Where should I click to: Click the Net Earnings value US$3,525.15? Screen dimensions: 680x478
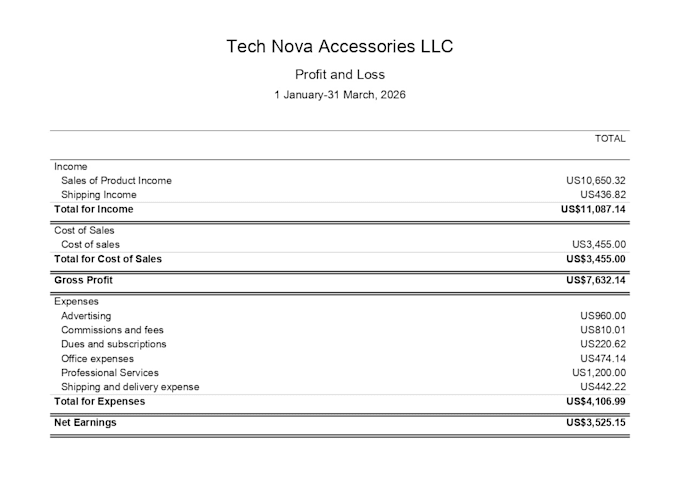click(x=595, y=422)
